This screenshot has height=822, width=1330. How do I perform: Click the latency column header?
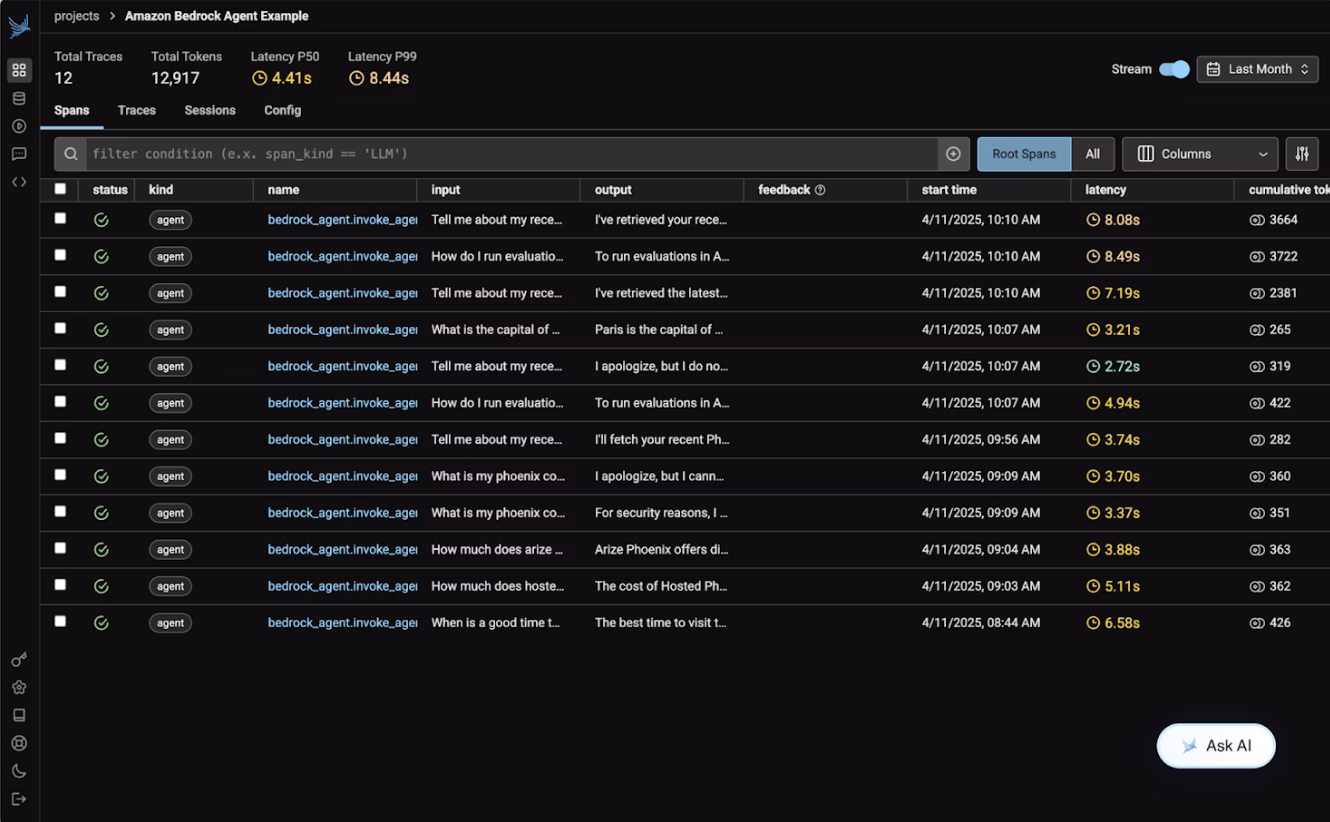pos(1105,190)
